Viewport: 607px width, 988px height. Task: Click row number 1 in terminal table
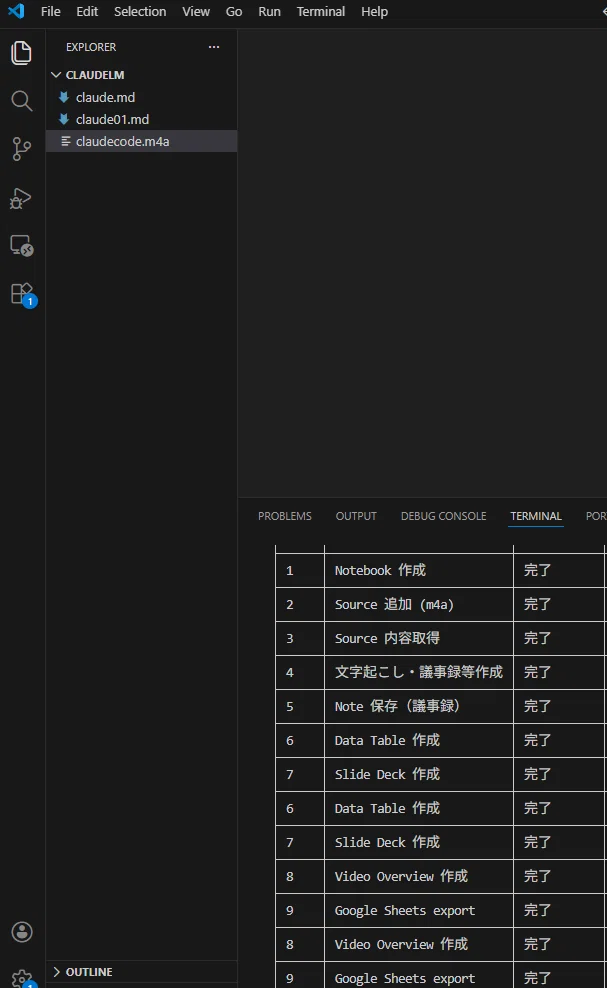290,571
